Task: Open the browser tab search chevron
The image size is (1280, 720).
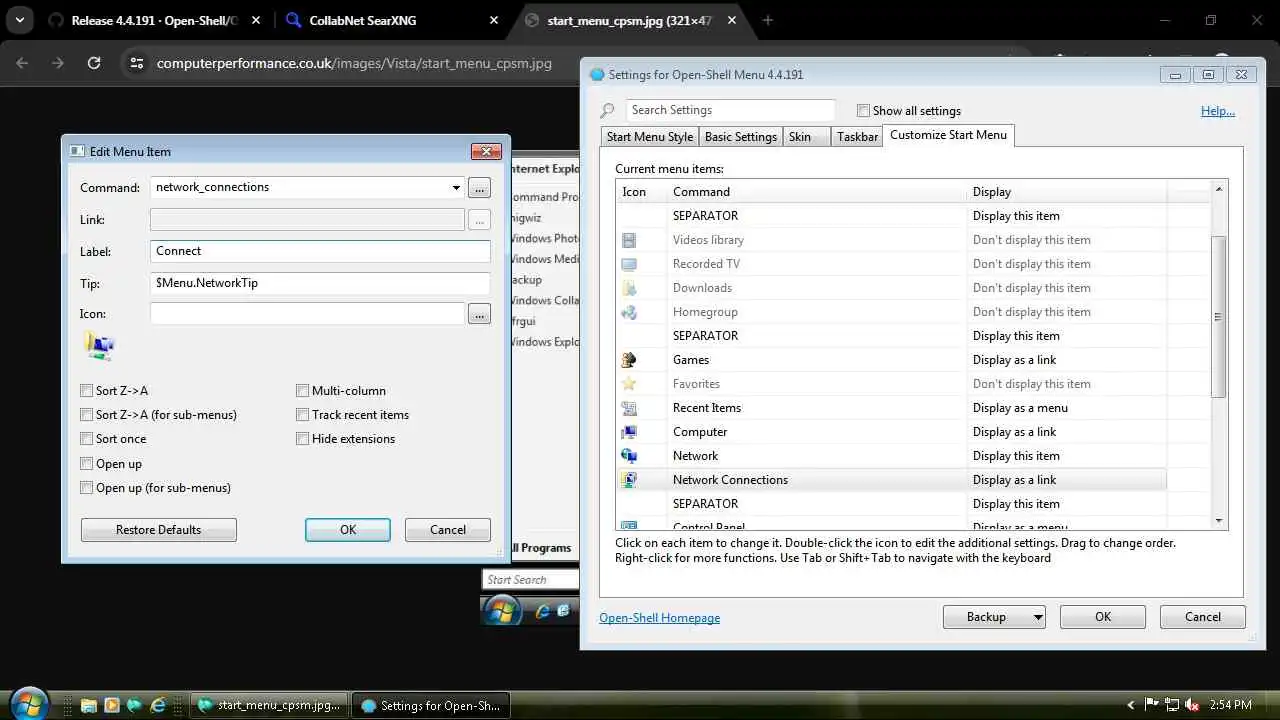Action: pyautogui.click(x=19, y=20)
